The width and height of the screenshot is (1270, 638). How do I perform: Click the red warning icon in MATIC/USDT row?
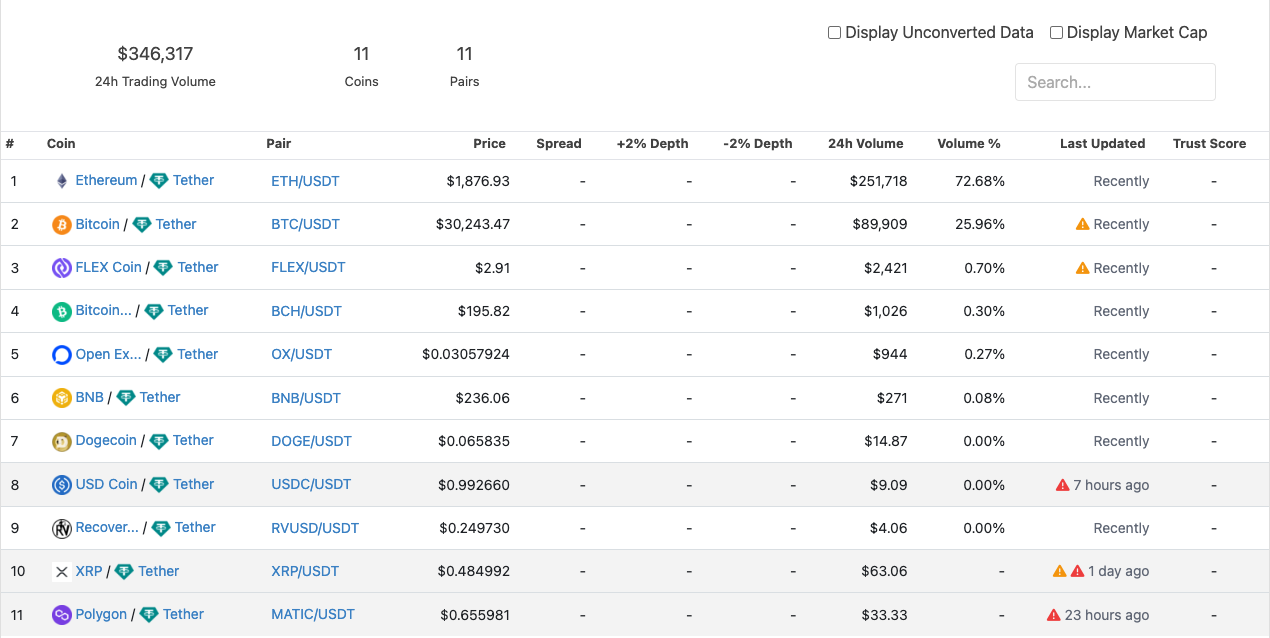(x=1054, y=615)
